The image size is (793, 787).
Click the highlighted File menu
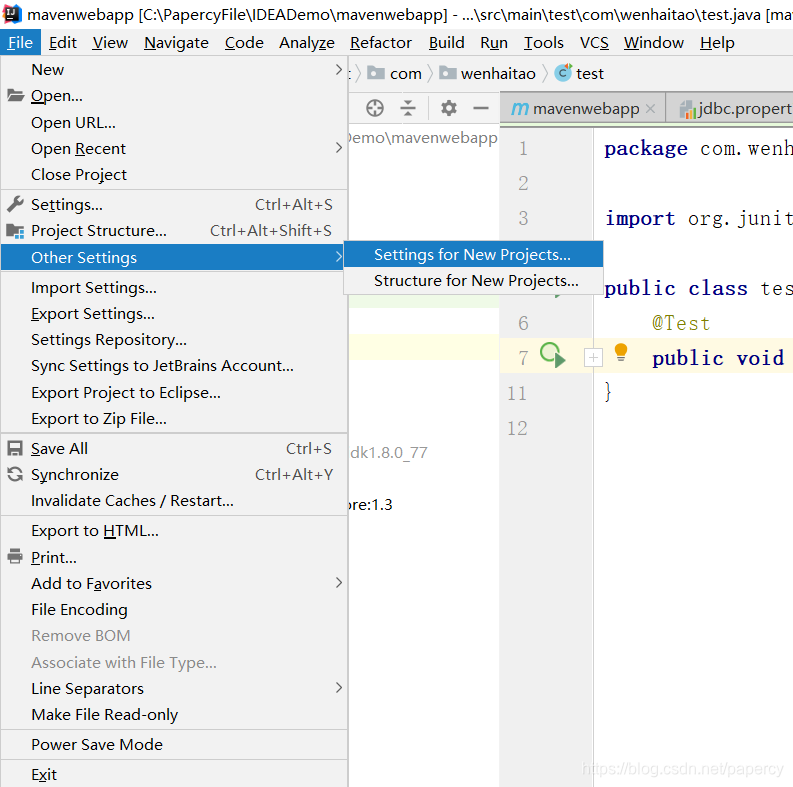pyautogui.click(x=20, y=43)
